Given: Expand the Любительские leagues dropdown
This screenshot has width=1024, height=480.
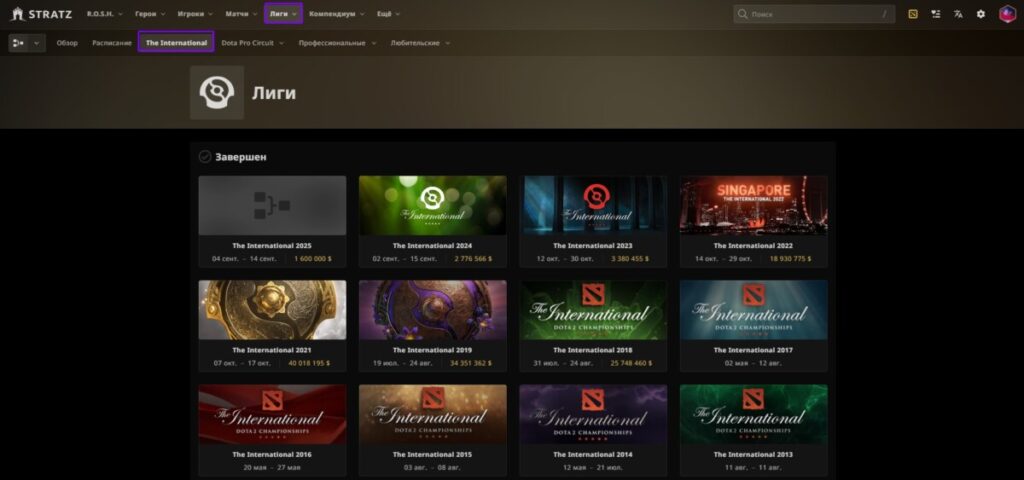Looking at the screenshot, I should (420, 43).
